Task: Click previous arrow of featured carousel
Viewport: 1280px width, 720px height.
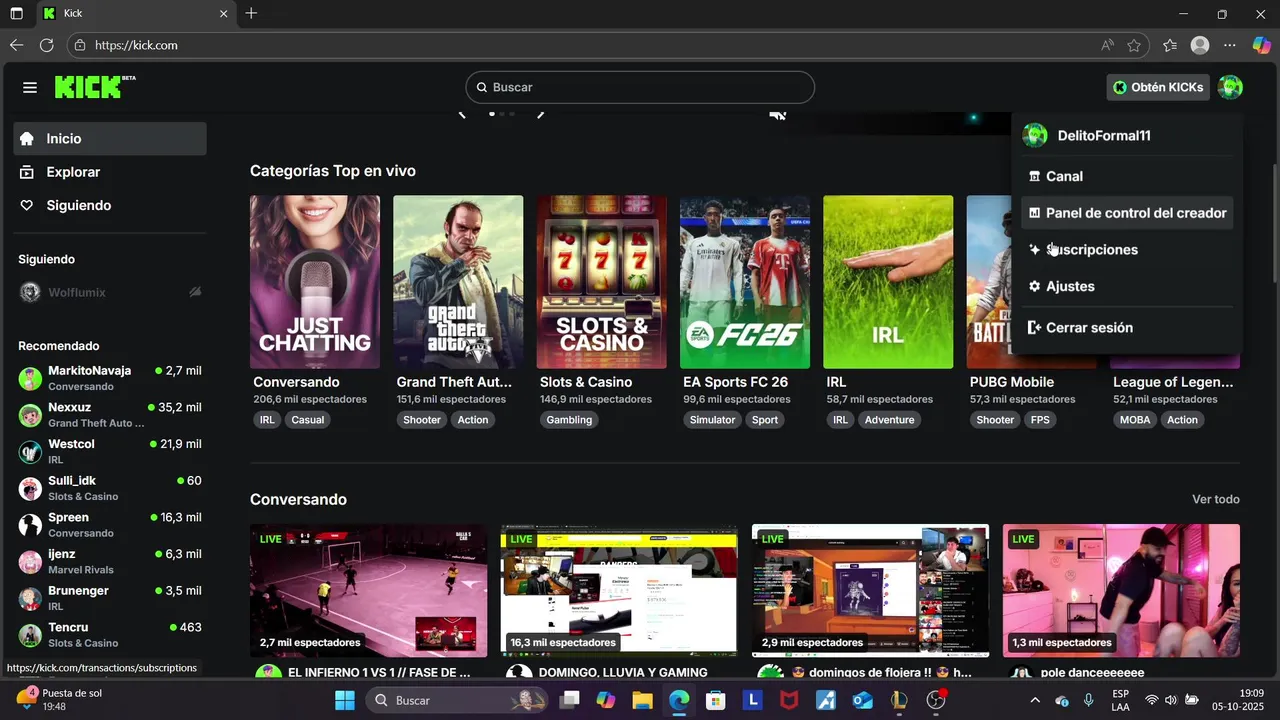Action: pyautogui.click(x=463, y=114)
